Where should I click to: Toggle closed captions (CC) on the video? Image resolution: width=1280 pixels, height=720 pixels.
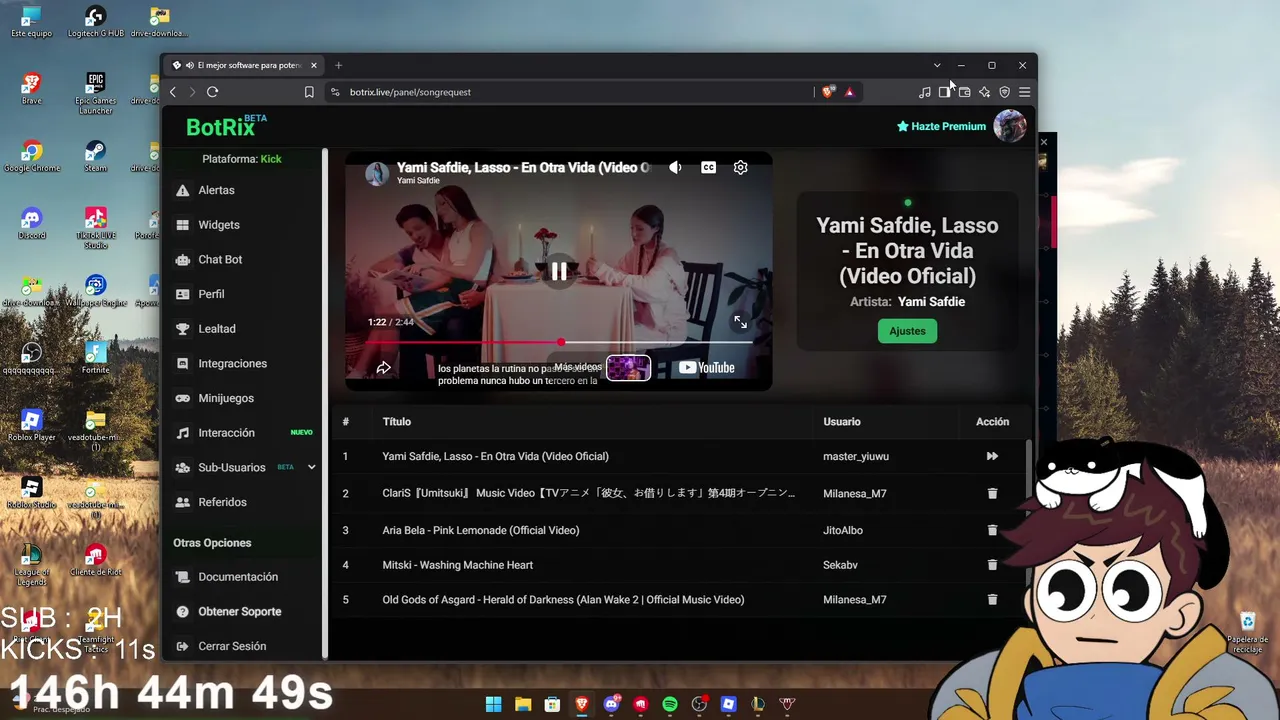(x=708, y=168)
